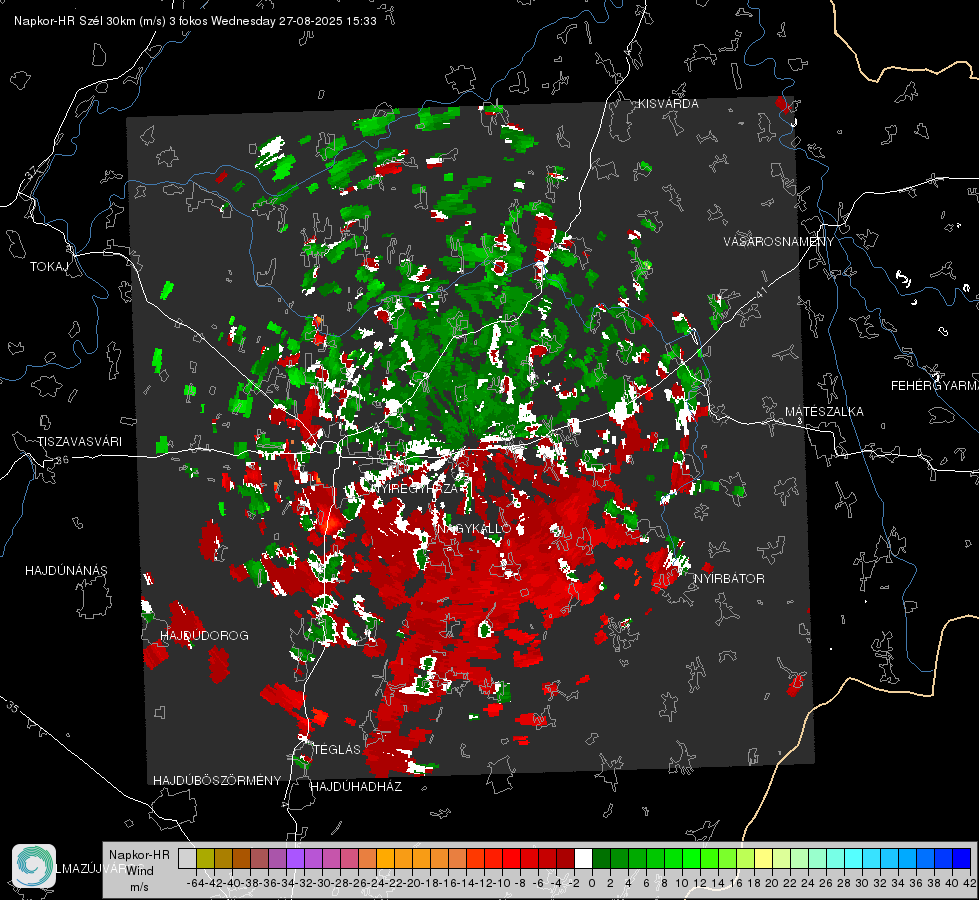Click the KISVÁRDA city label
Image resolution: width=979 pixels, height=900 pixels.
(668, 104)
